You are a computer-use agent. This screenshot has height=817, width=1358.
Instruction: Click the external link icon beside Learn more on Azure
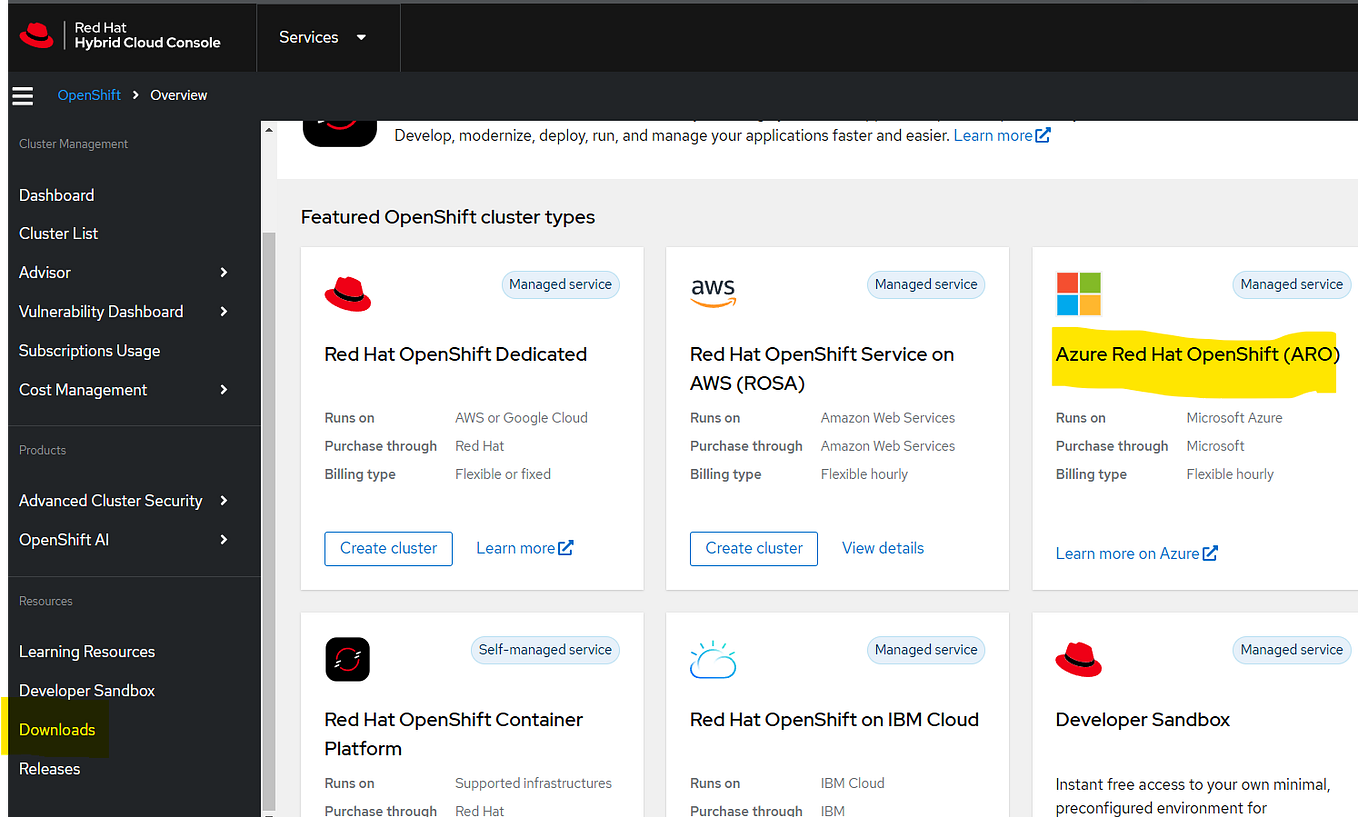point(1211,552)
